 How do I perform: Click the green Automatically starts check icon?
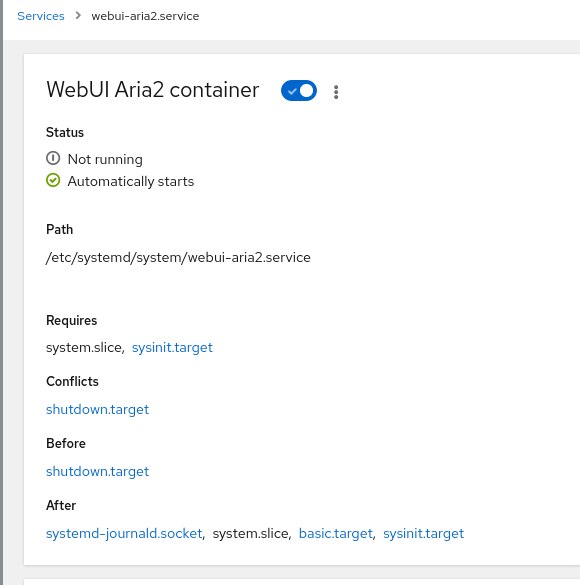pos(53,180)
